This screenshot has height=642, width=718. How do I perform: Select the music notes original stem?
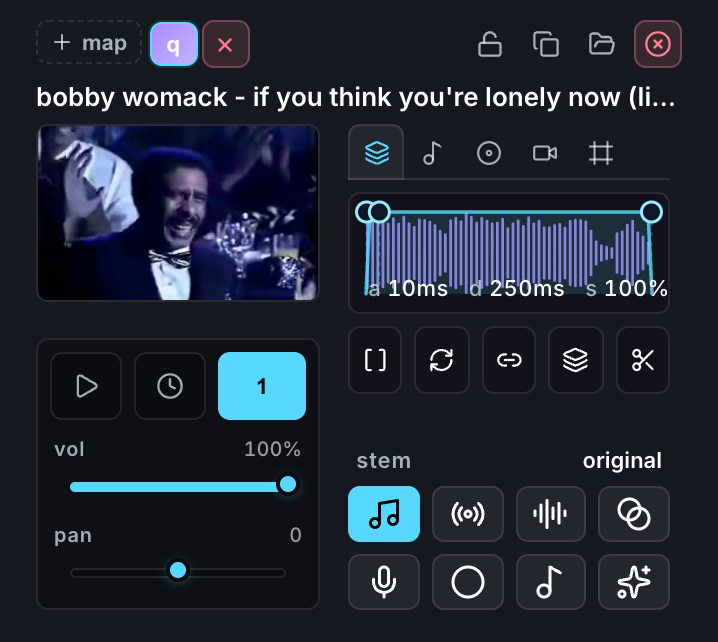(x=384, y=514)
